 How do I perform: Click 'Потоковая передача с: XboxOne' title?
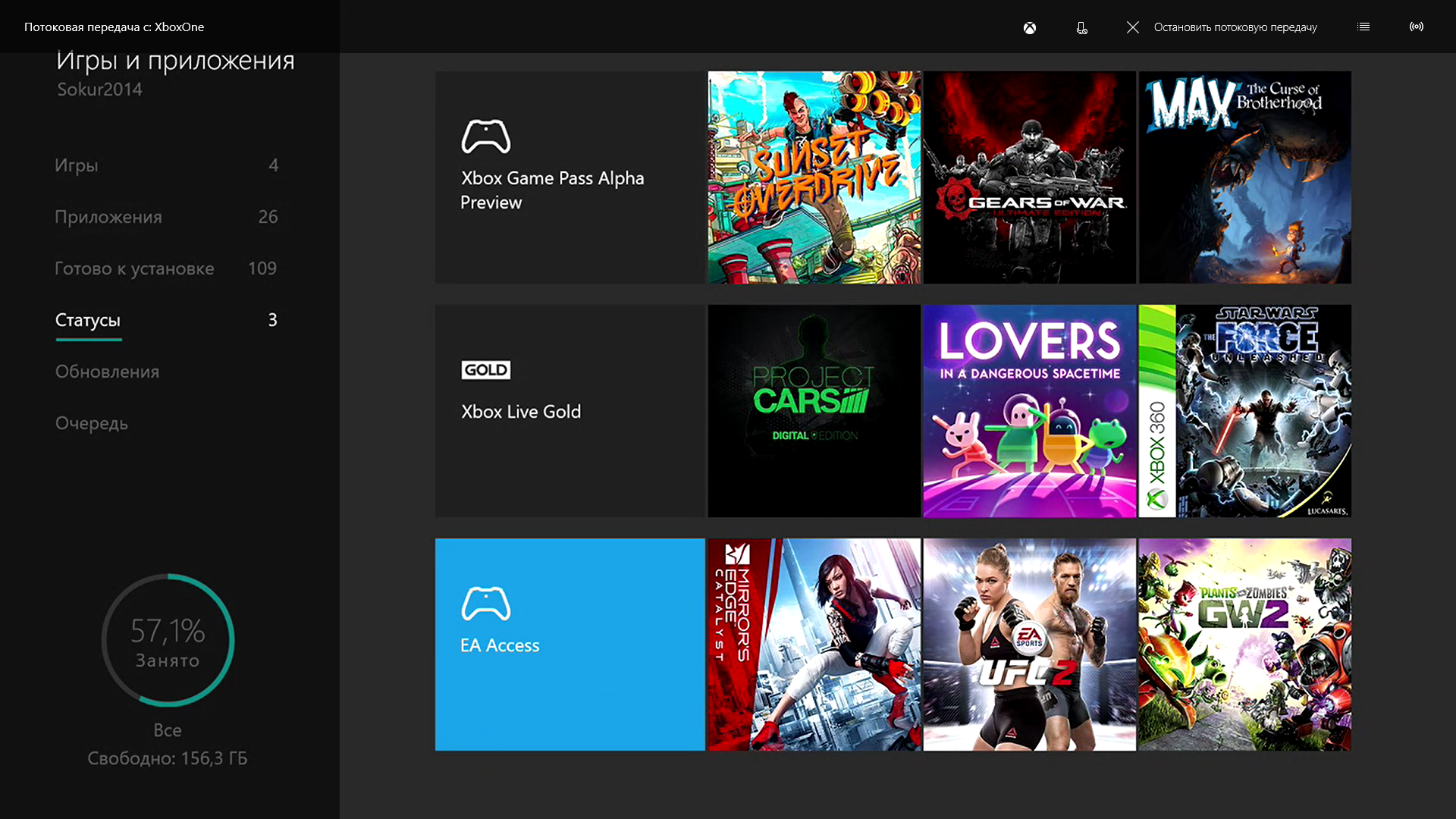click(115, 27)
